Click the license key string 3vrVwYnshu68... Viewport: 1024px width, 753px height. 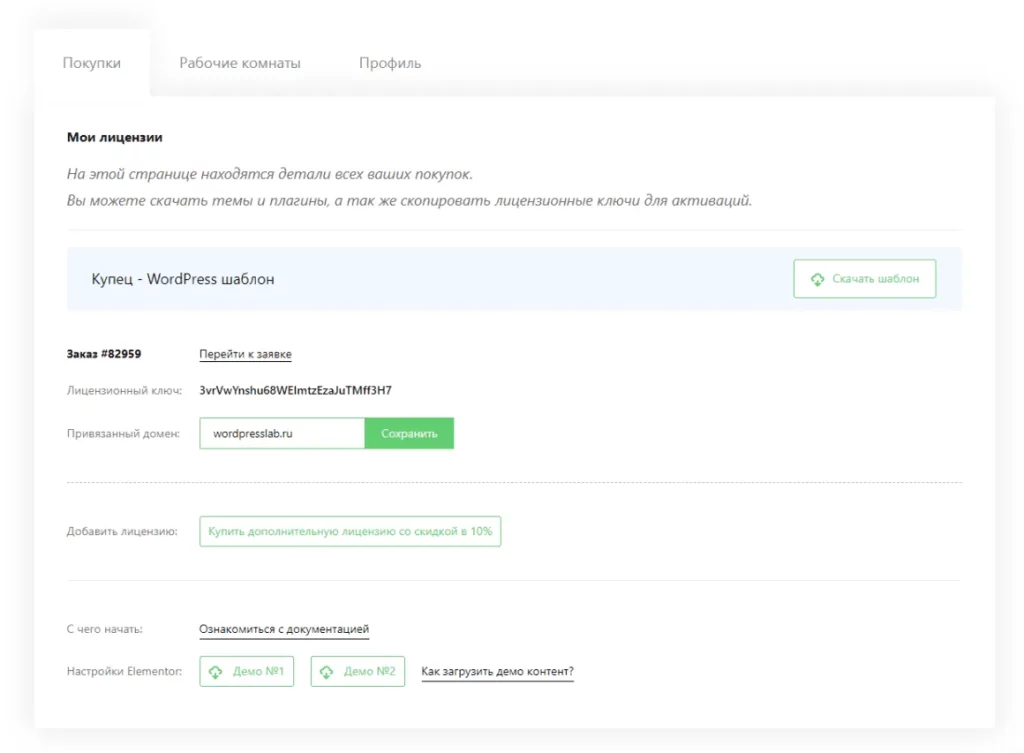295,390
